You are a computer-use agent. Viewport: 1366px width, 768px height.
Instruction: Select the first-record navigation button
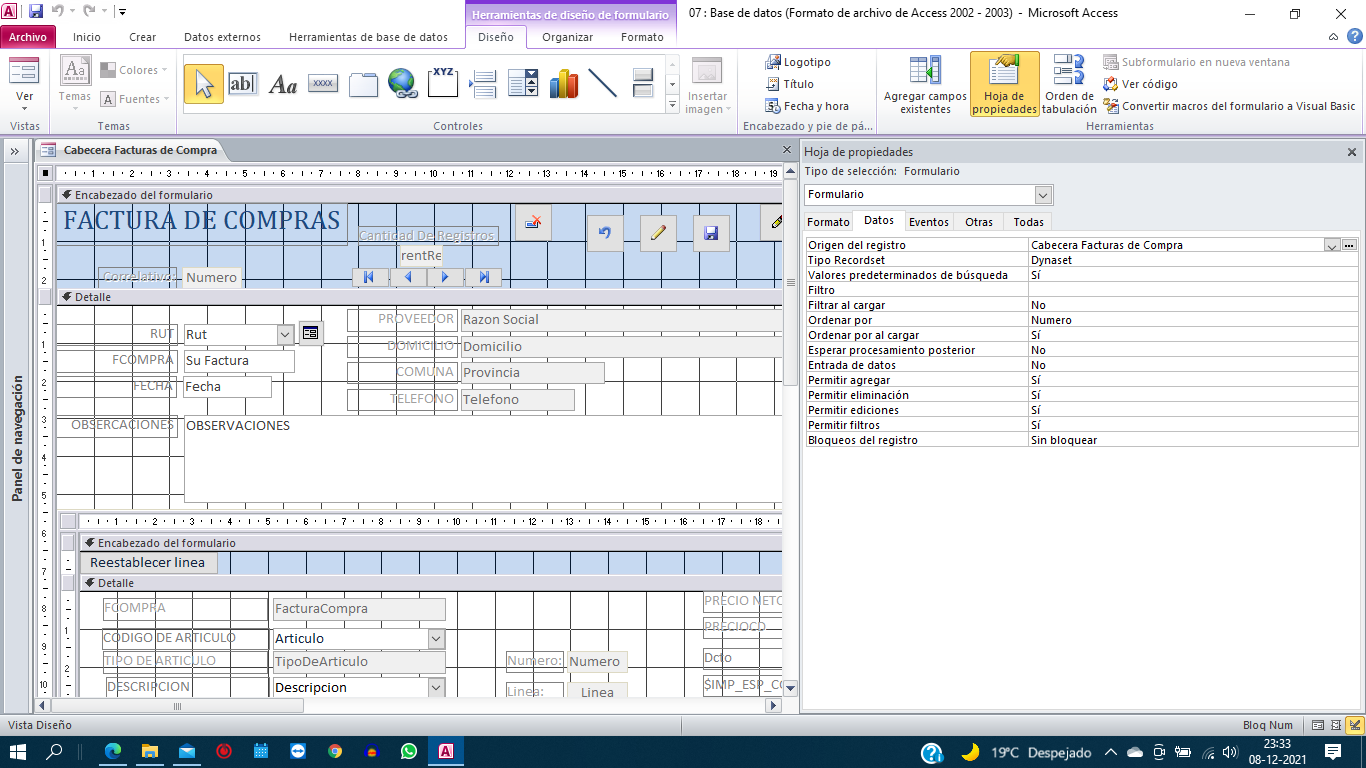pyautogui.click(x=369, y=277)
